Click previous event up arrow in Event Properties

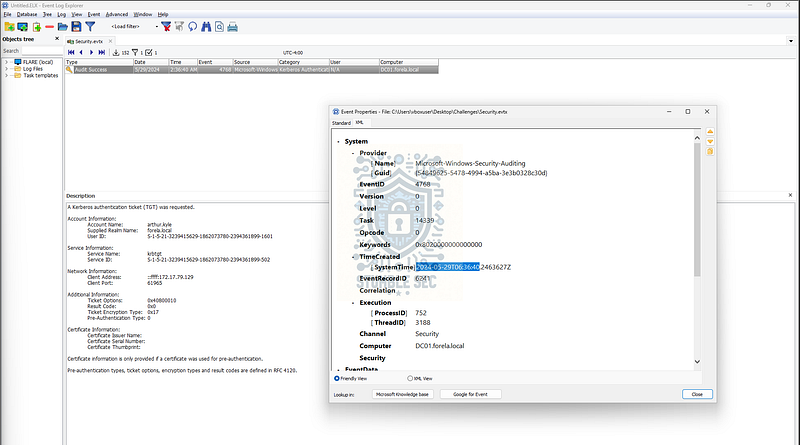710,132
